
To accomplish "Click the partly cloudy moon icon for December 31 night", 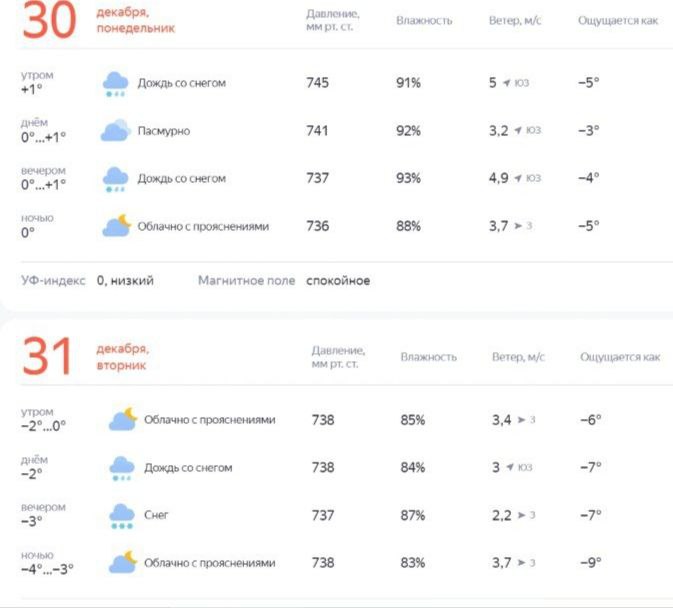I will point(123,563).
